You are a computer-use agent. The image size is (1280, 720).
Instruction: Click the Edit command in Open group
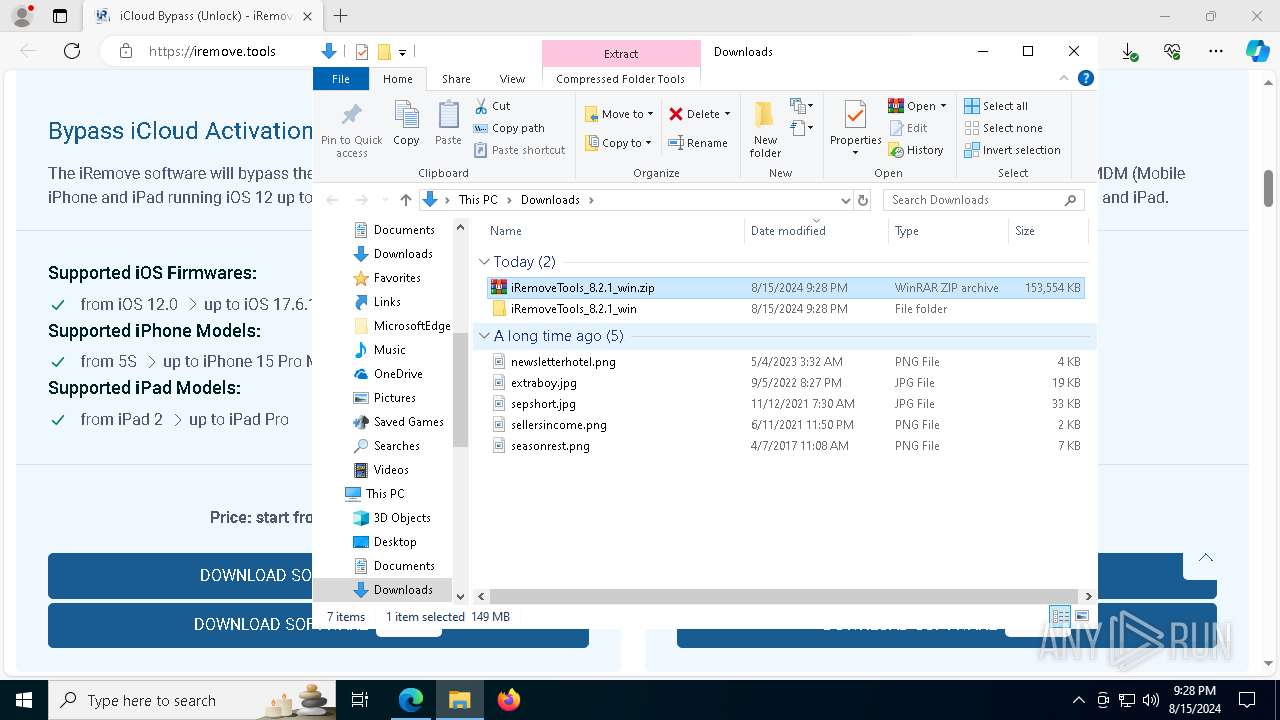coord(908,128)
